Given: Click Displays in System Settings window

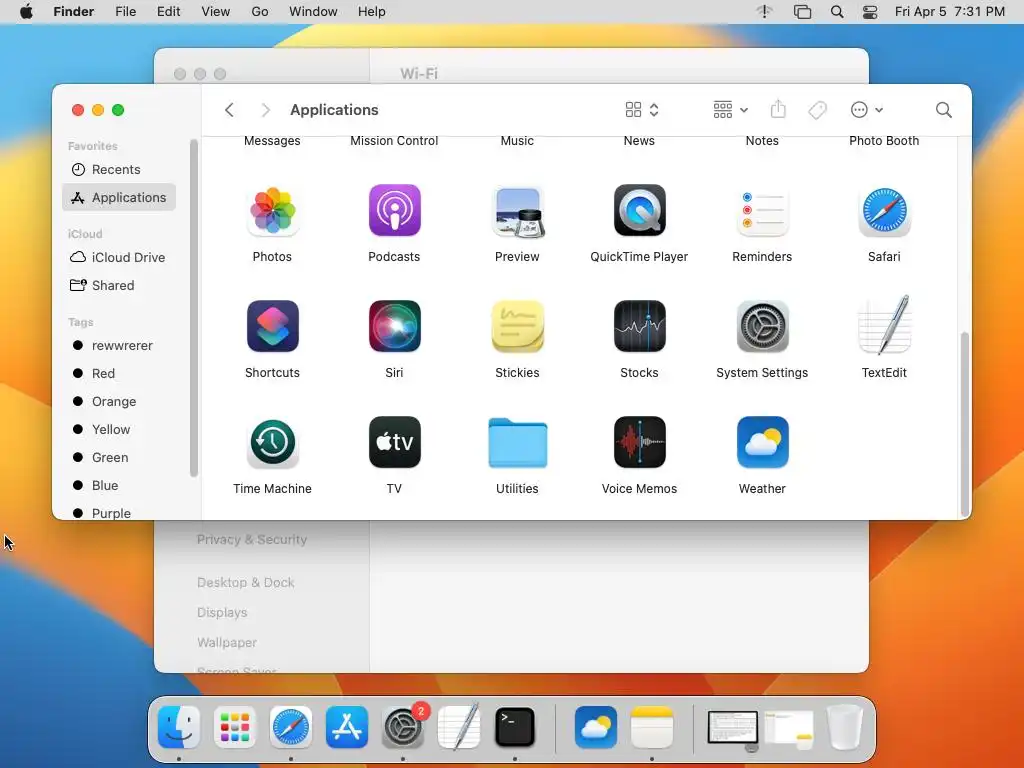Looking at the screenshot, I should pyautogui.click(x=222, y=613).
